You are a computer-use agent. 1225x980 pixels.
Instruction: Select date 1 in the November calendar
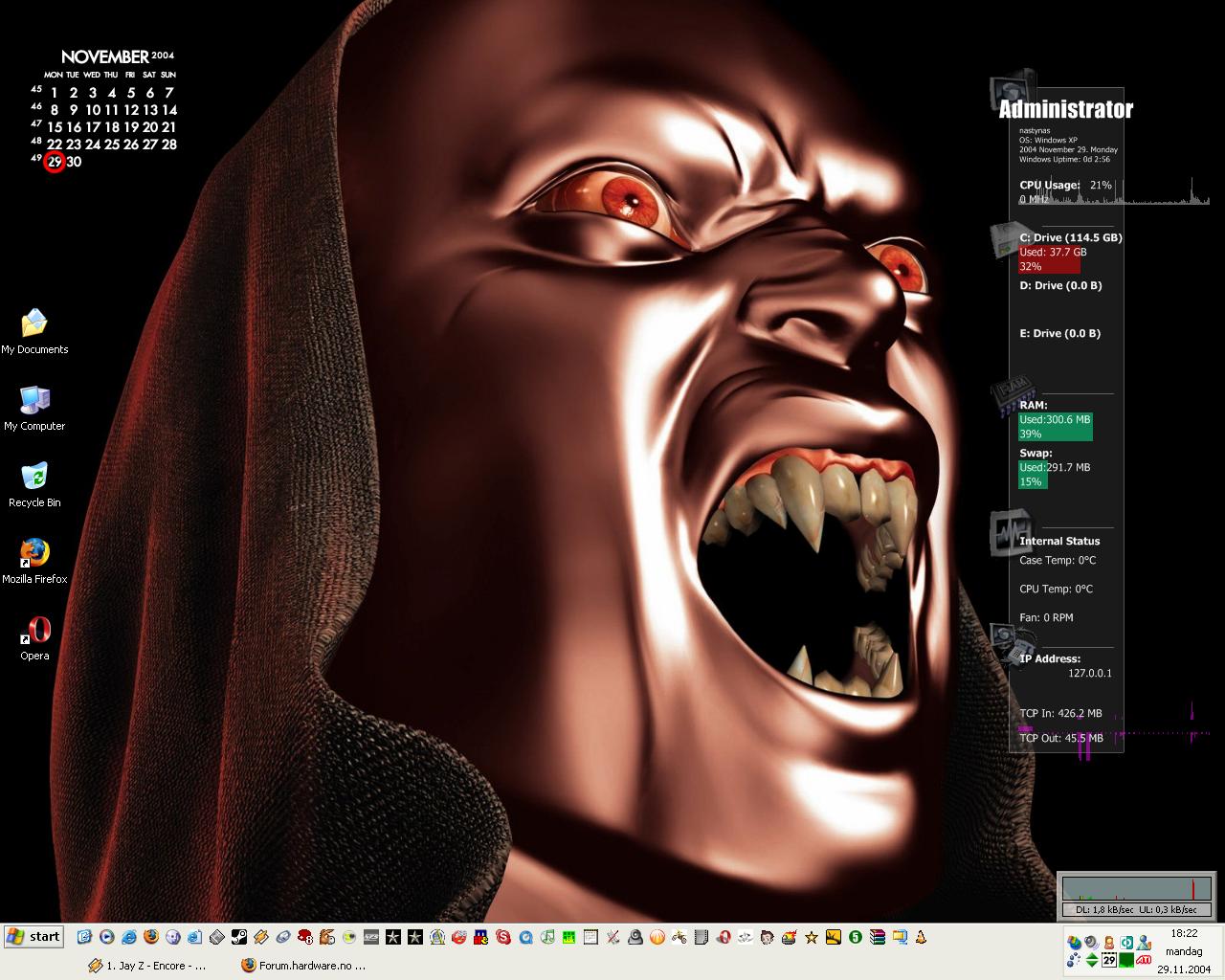pos(55,93)
